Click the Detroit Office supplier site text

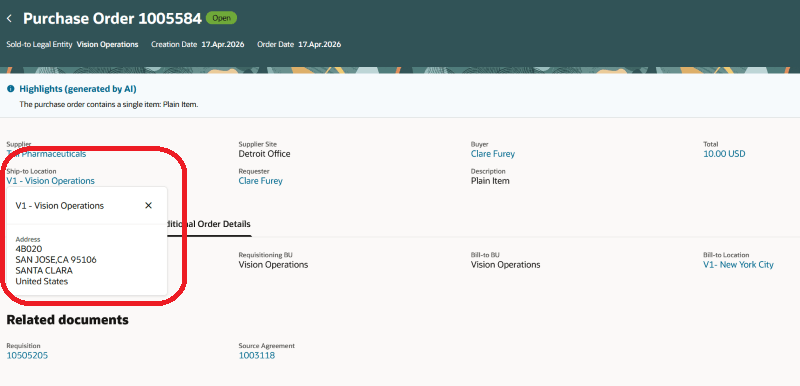point(264,153)
